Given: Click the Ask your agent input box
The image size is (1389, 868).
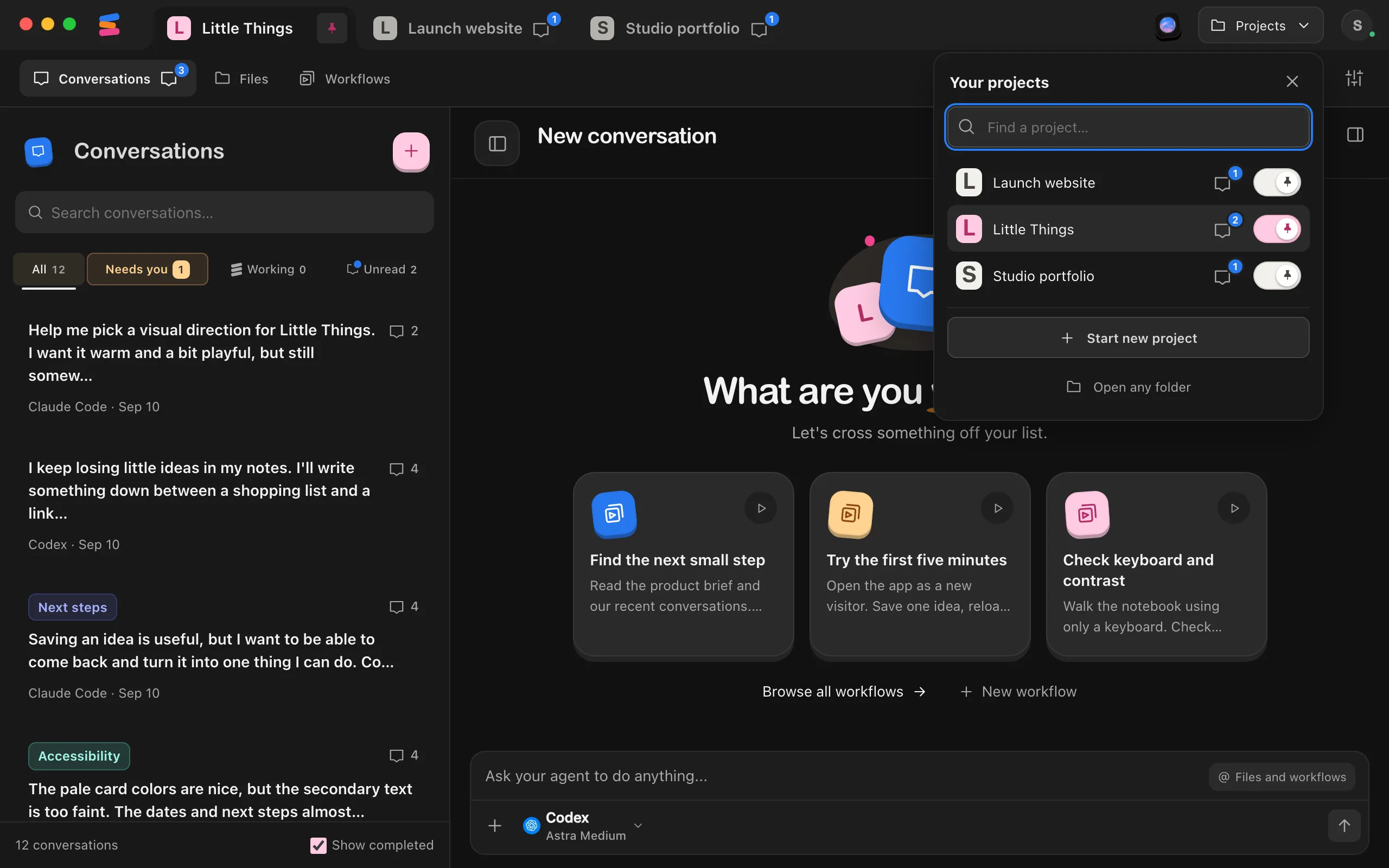Looking at the screenshot, I should [x=838, y=776].
